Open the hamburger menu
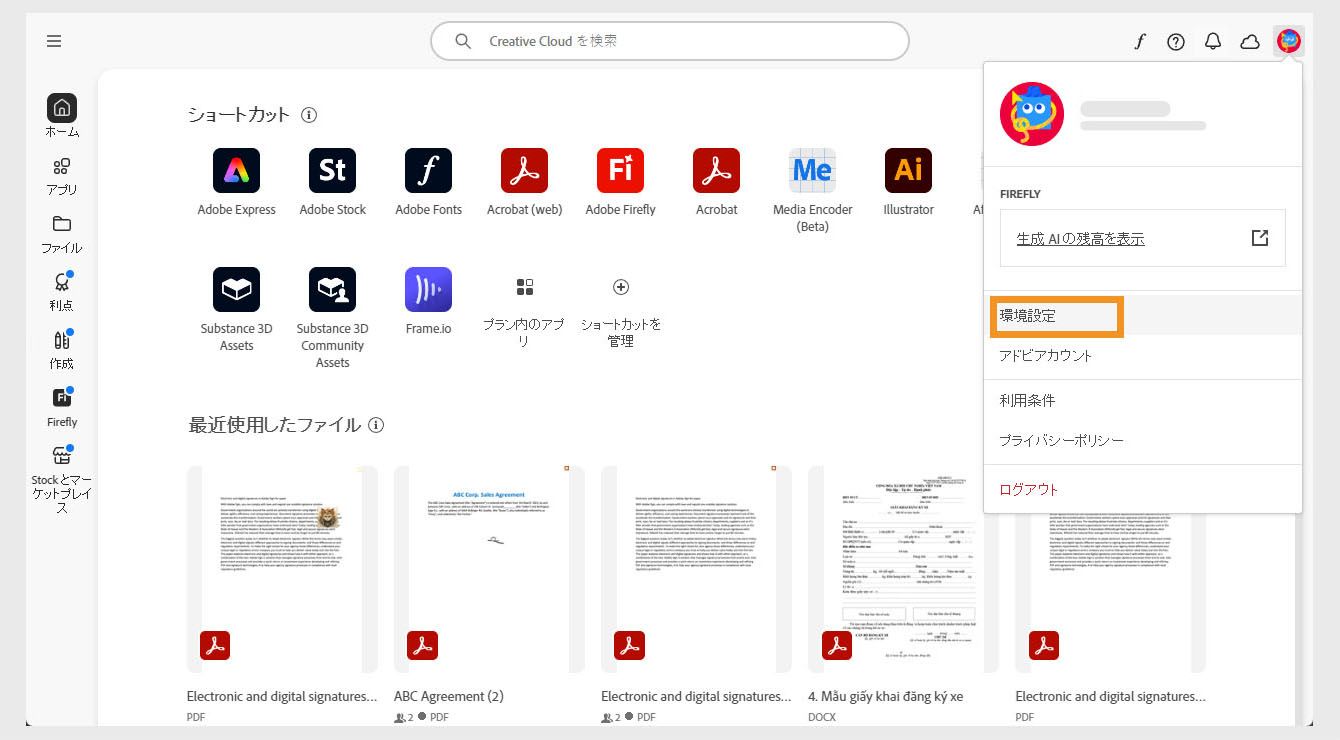This screenshot has height=740, width=1340. [x=54, y=41]
